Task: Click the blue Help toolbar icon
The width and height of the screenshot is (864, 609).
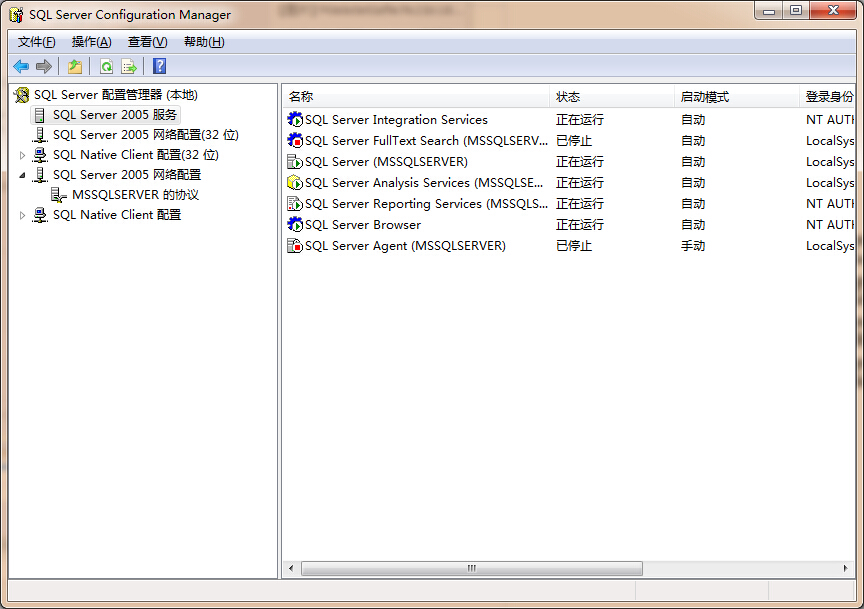Action: pos(160,66)
